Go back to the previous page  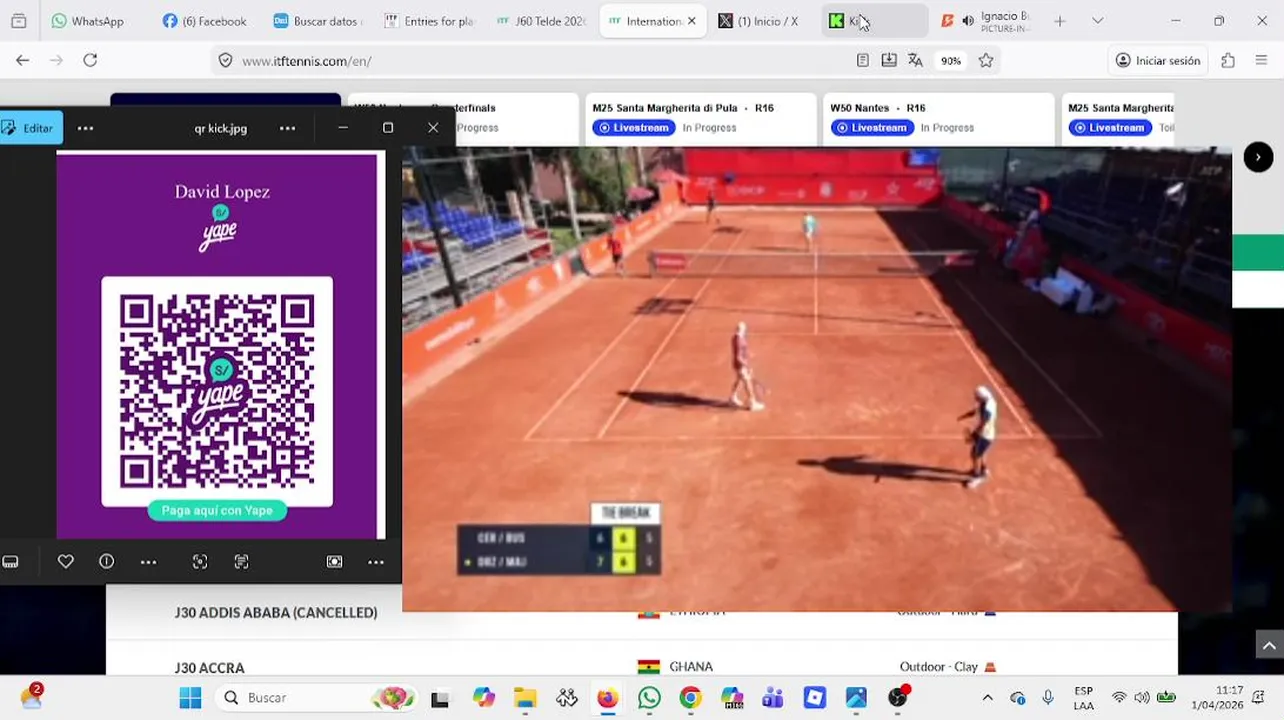click(x=22, y=60)
